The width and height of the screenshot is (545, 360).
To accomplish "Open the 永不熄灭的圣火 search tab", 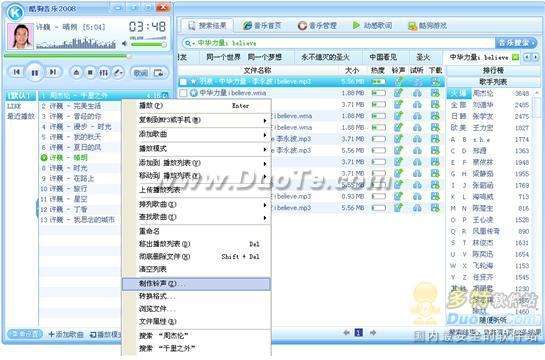I will [x=325, y=57].
